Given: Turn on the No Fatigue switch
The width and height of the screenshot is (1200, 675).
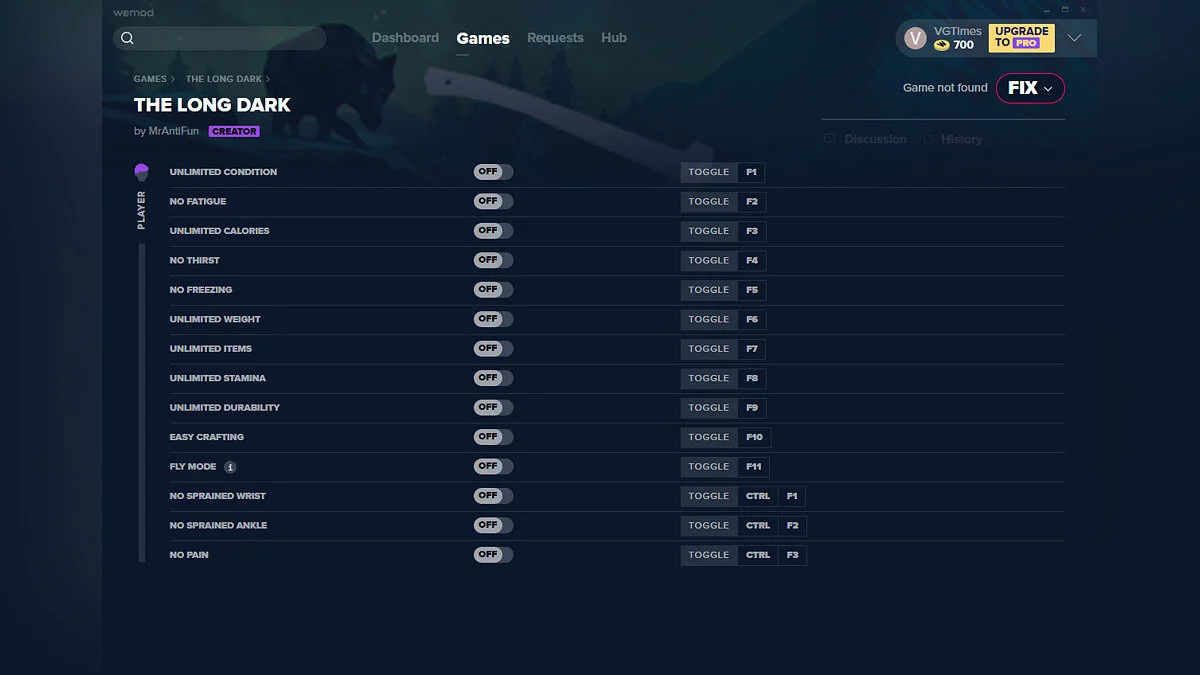Looking at the screenshot, I should click(492, 201).
